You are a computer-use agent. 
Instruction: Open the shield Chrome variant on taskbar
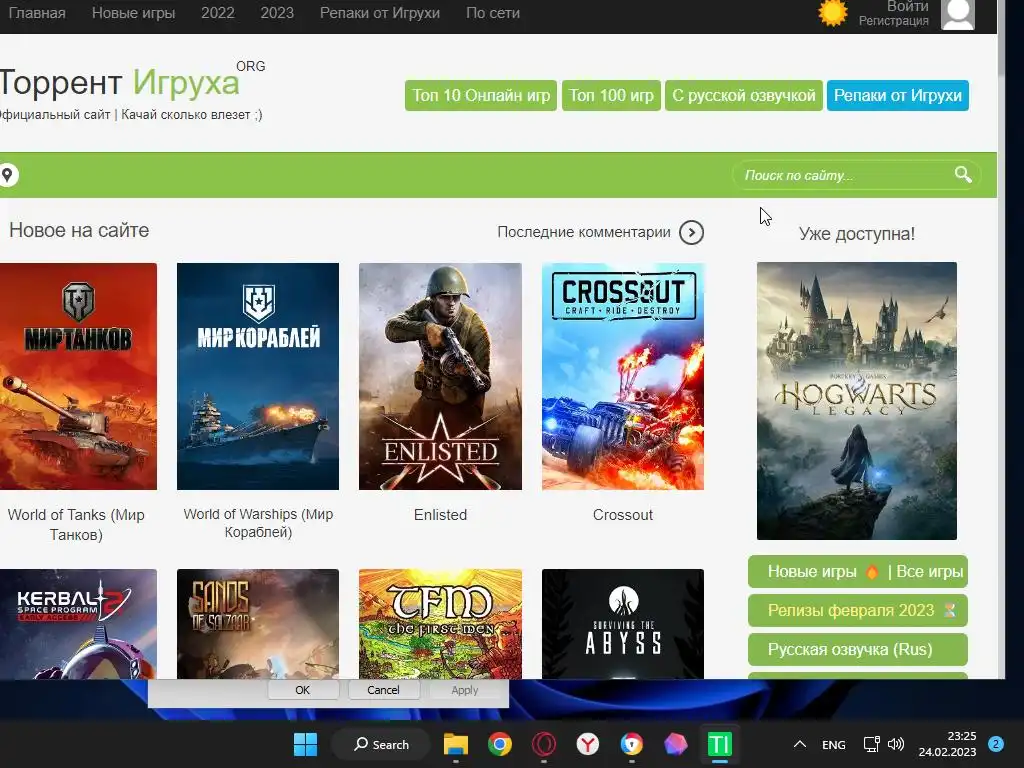pyautogui.click(x=632, y=744)
